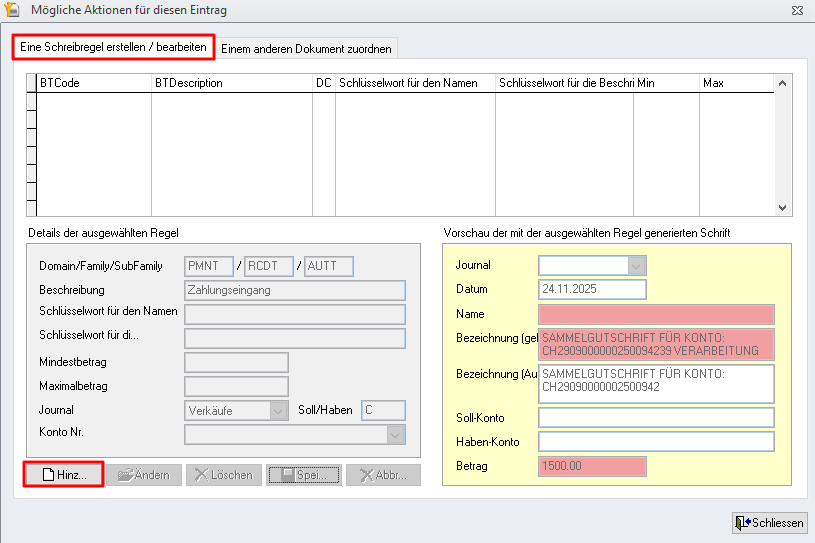Expand the Journal 'Verkäufe' combo box

tap(277, 410)
